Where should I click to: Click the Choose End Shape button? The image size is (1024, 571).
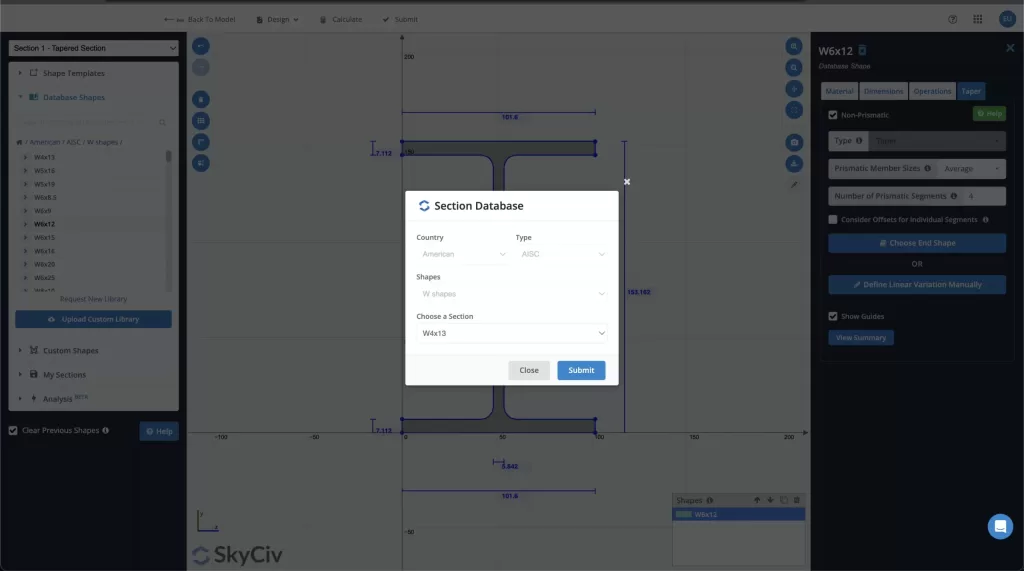click(917, 243)
